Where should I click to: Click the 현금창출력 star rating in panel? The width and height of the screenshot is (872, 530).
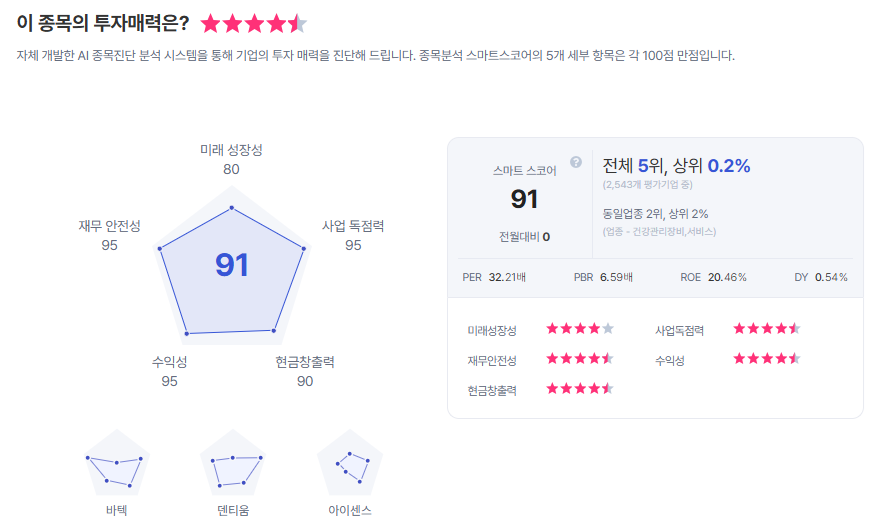[580, 389]
